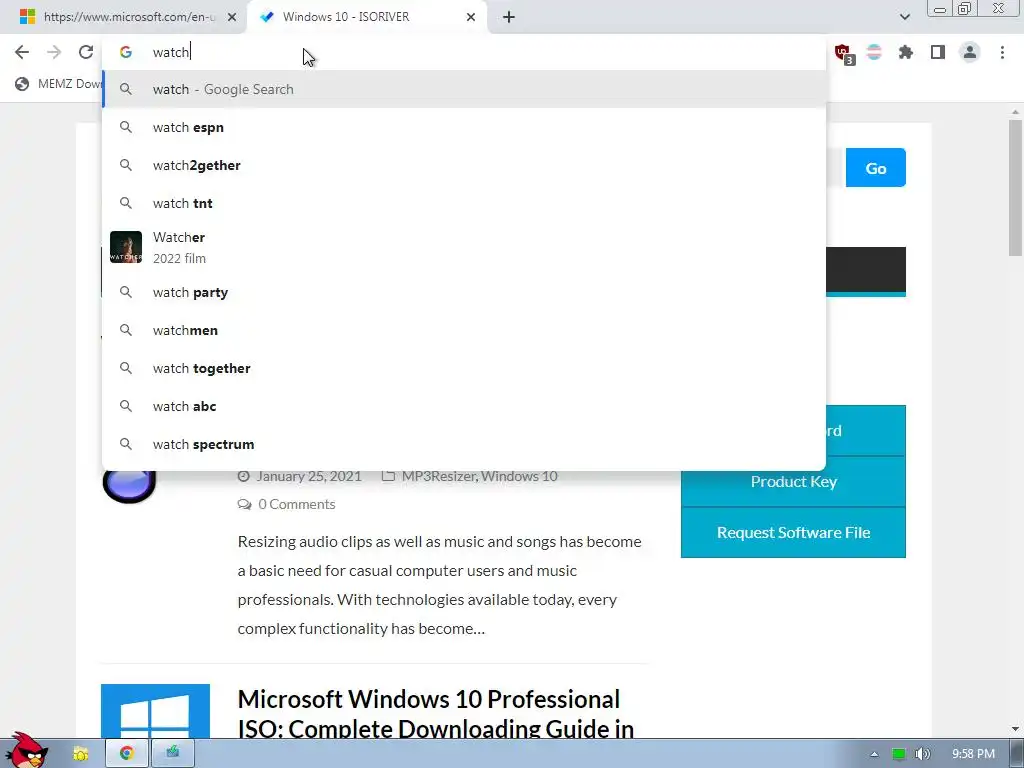The height and width of the screenshot is (768, 1024).
Task: Select the 'watch together' suggestion
Action: tap(464, 368)
